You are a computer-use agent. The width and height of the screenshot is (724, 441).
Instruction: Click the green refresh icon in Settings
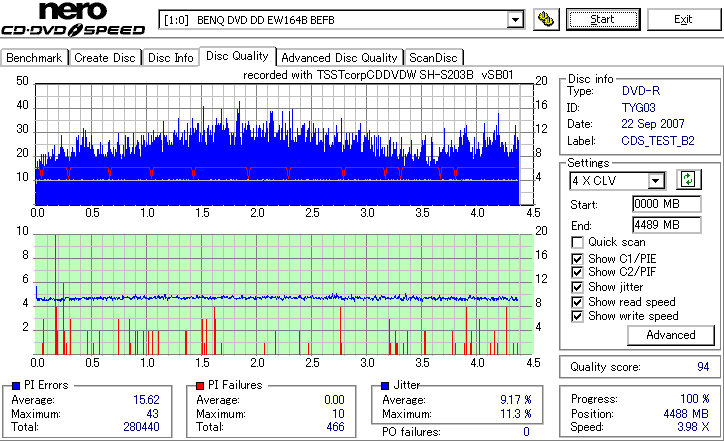(x=688, y=180)
